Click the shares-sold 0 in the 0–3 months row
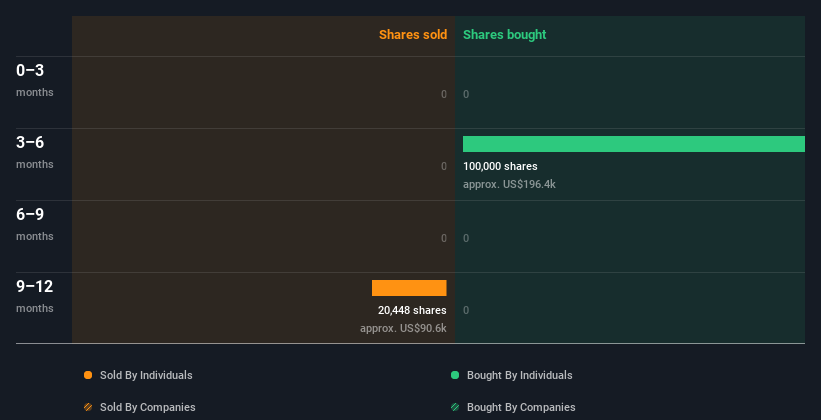This screenshot has height=420, width=821. coord(444,94)
